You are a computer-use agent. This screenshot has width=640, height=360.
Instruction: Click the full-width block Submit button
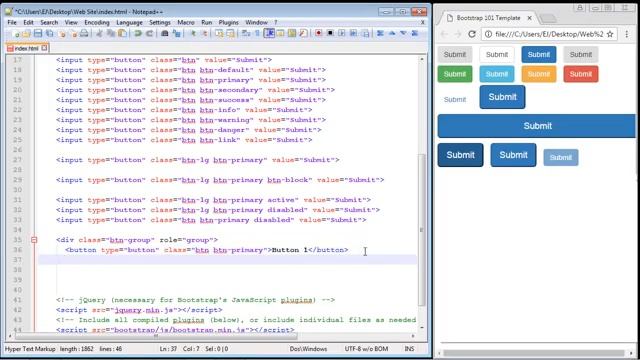click(x=537, y=126)
